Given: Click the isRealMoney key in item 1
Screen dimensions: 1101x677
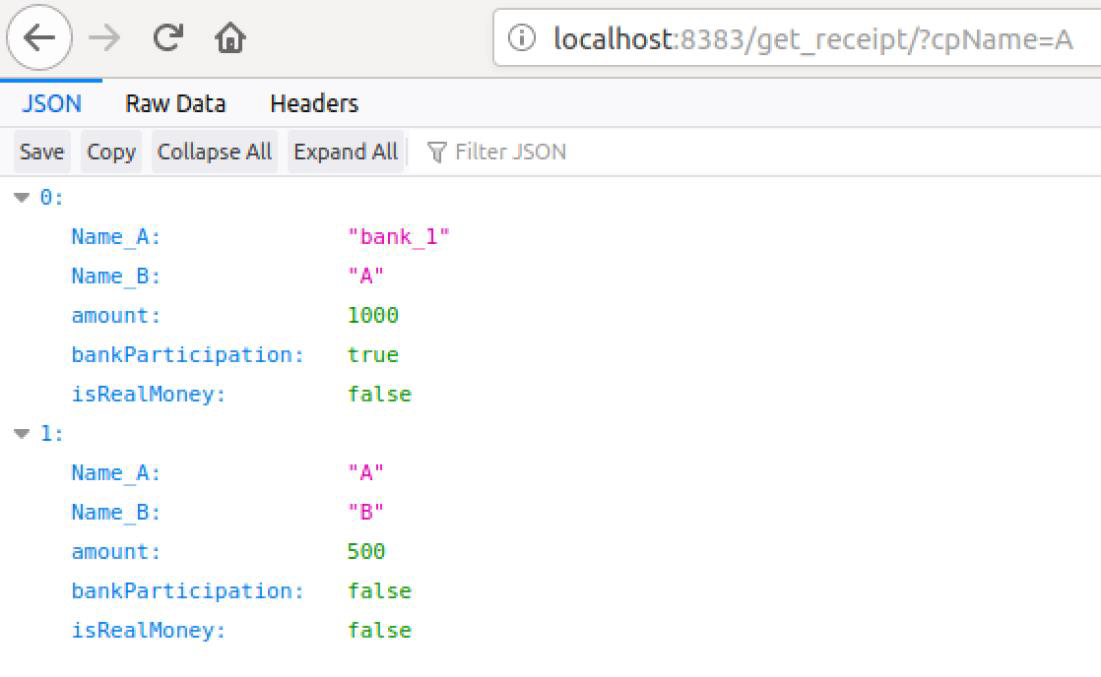Looking at the screenshot, I should click(x=148, y=630).
